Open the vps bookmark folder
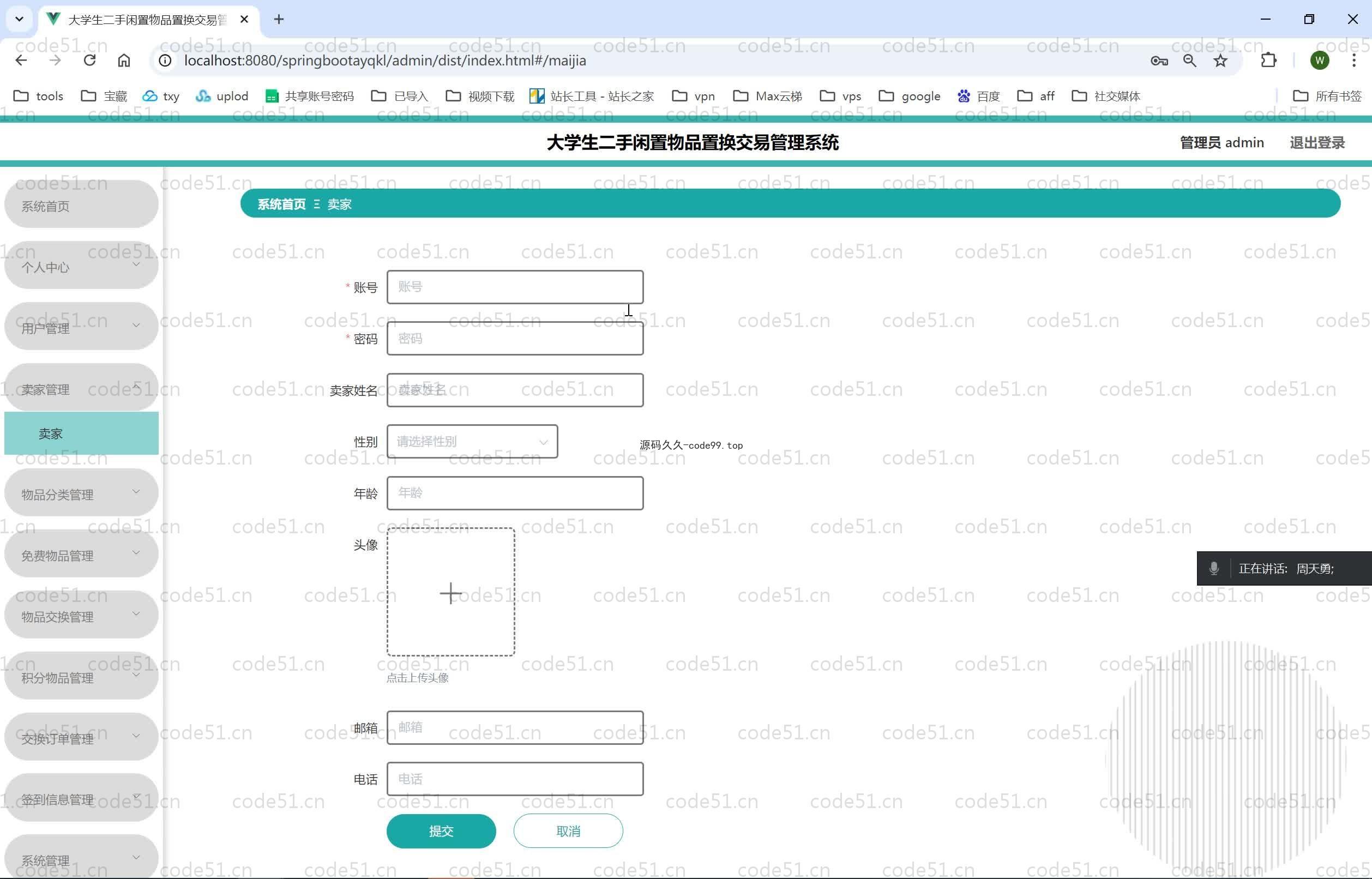Viewport: 1372px width, 879px height. click(841, 96)
